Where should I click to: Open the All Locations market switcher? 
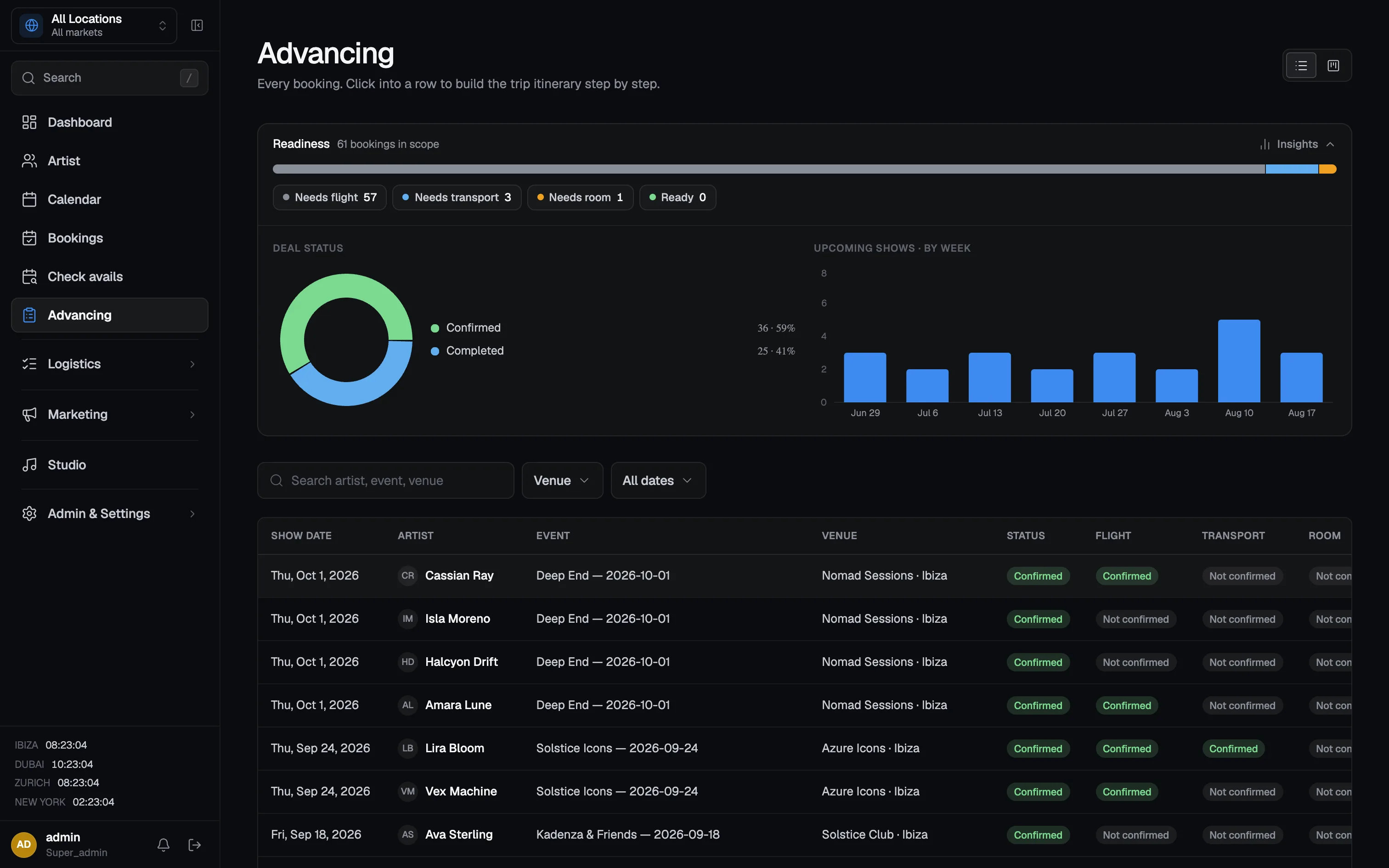[x=94, y=25]
